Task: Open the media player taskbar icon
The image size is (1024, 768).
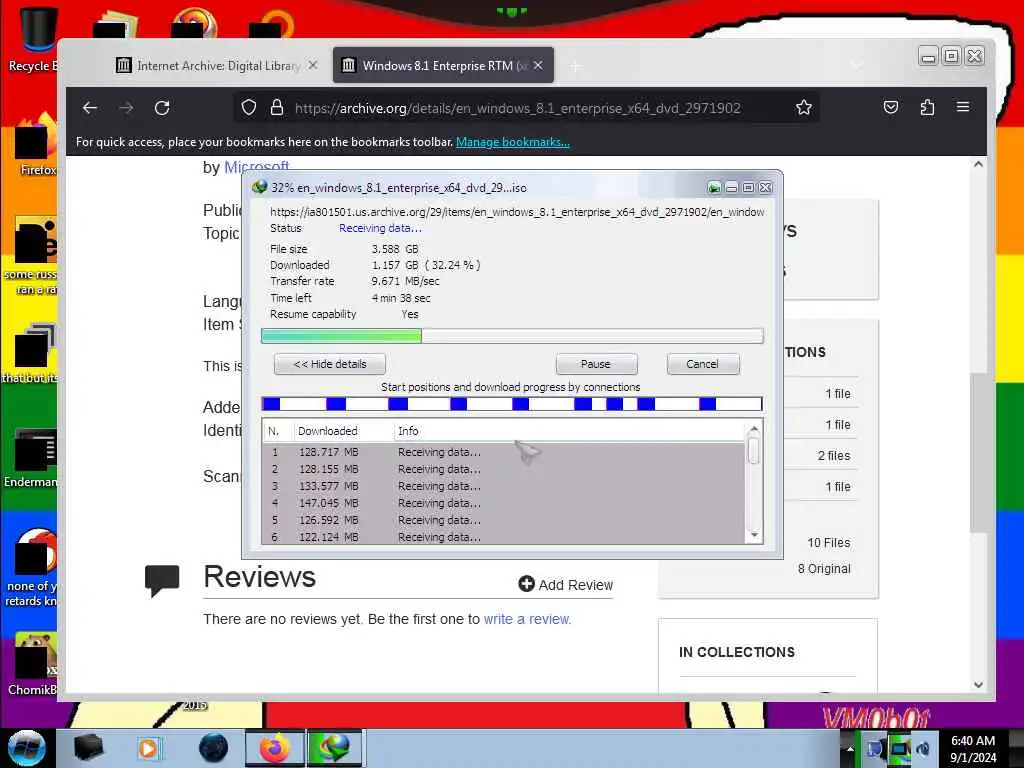Action: tap(148, 748)
